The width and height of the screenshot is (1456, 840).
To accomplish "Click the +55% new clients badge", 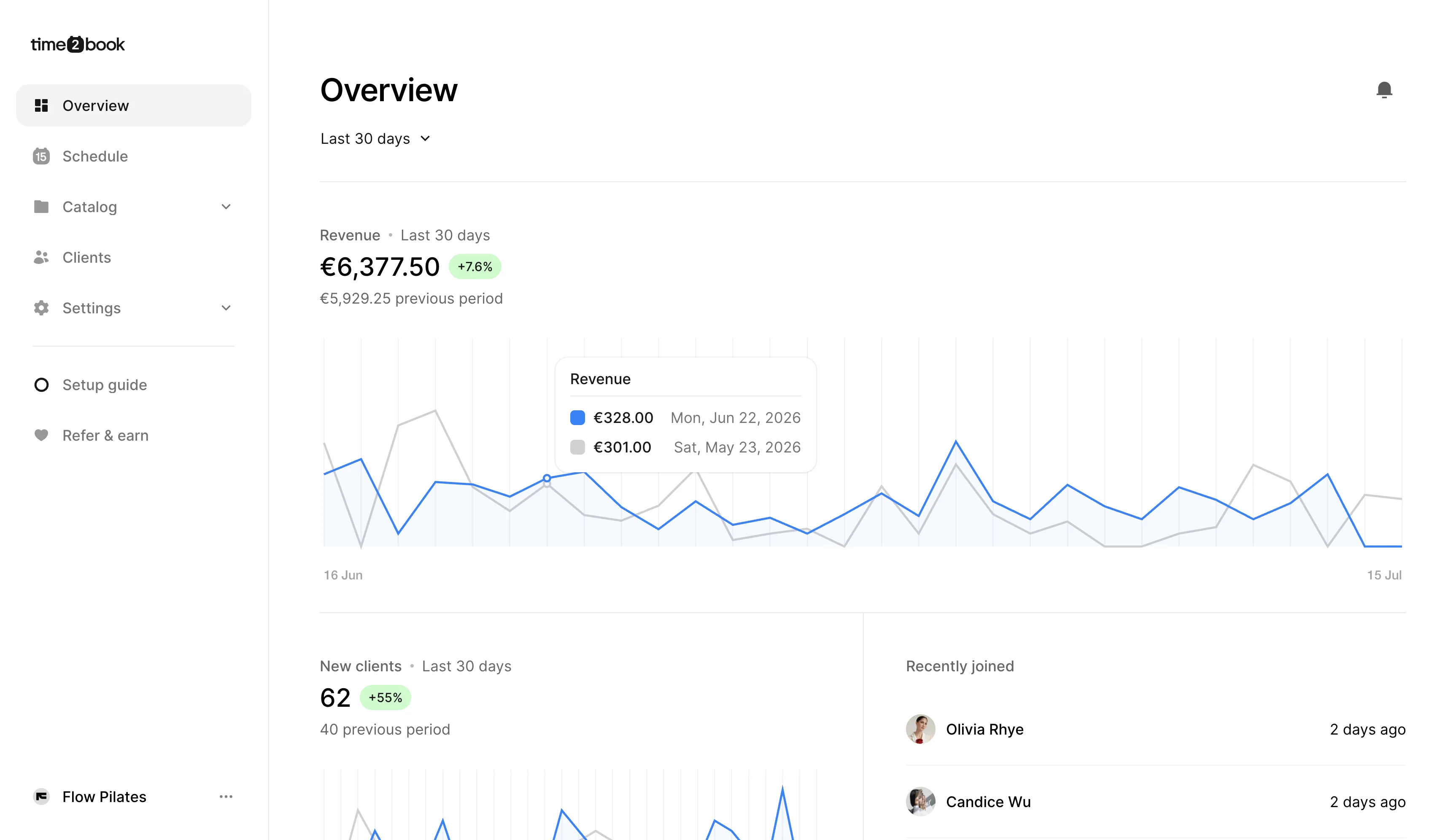I will tap(386, 697).
